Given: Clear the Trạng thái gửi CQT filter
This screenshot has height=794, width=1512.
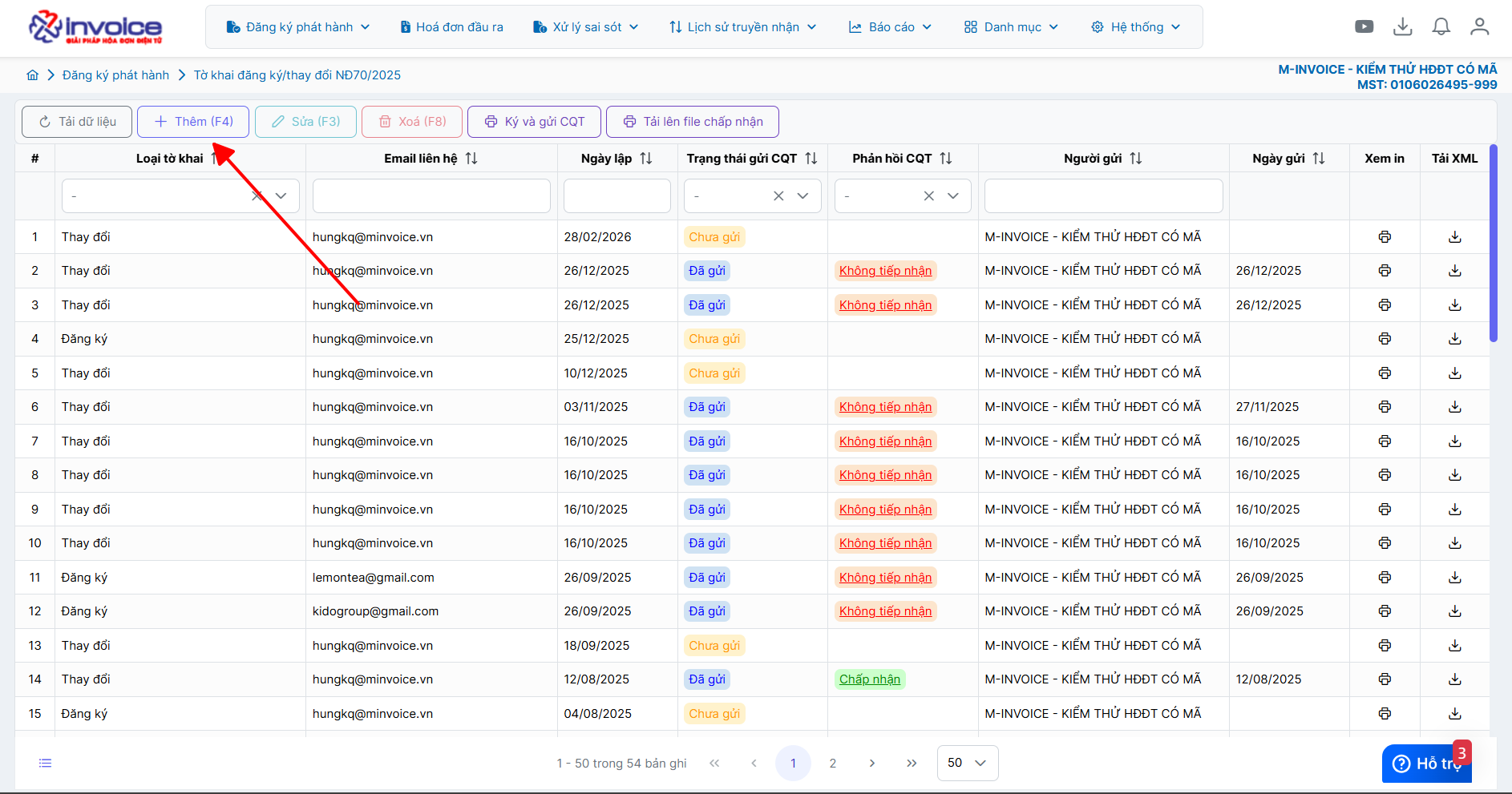Looking at the screenshot, I should [x=778, y=196].
